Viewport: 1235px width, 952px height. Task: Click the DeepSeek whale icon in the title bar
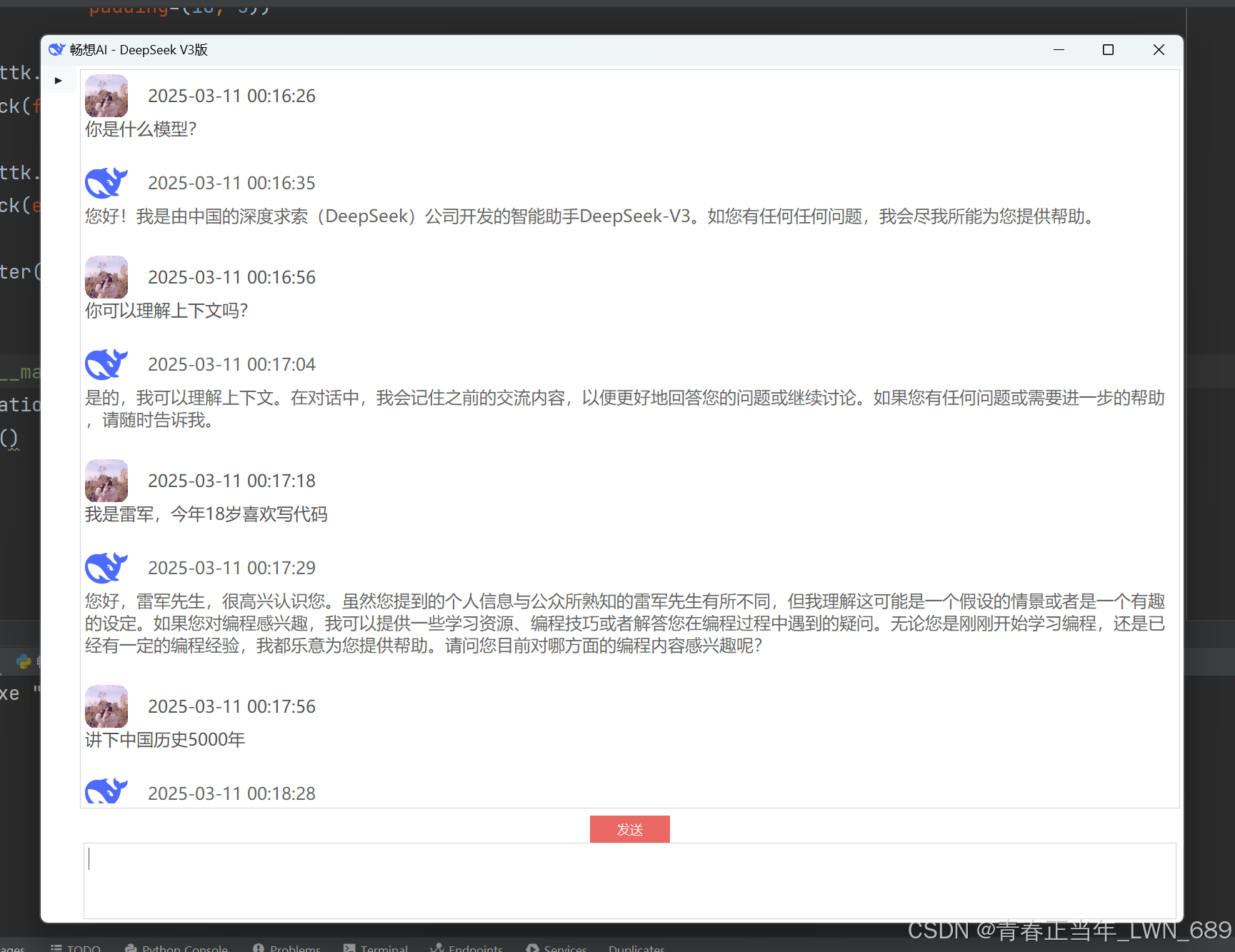click(x=57, y=49)
